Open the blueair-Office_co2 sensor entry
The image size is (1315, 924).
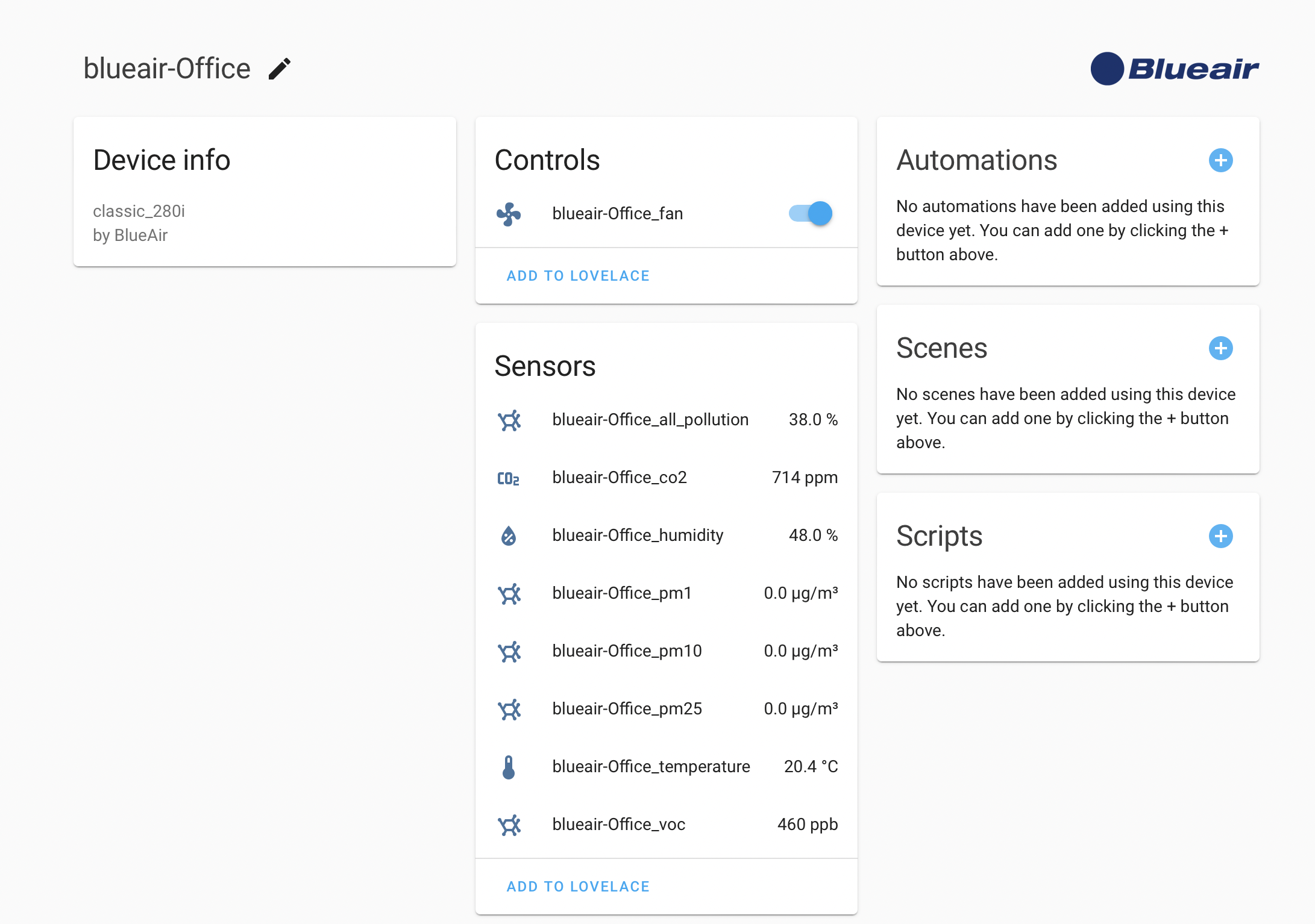(619, 478)
